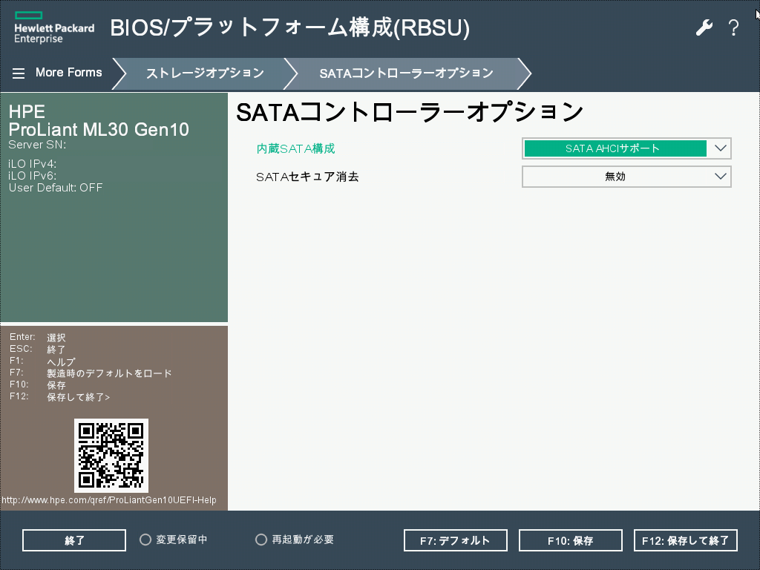
Task: Open the 内蔵SATA構成 dropdown showing SATA AHCIサポート
Action: 626,148
